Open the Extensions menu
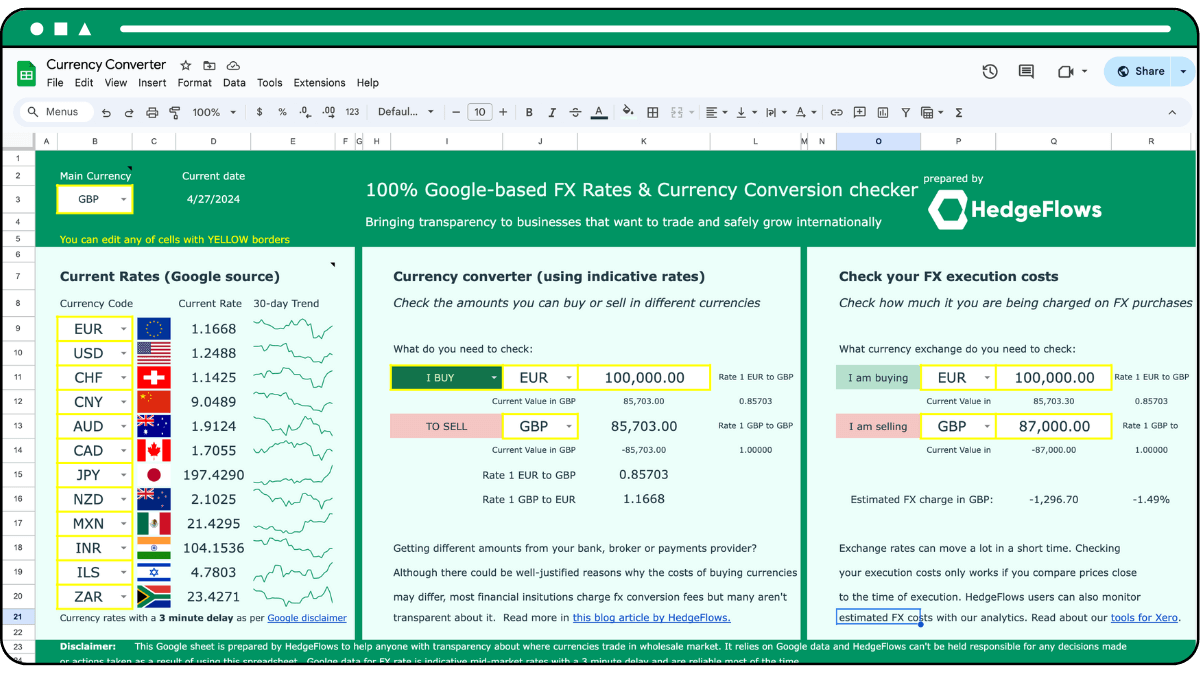 [x=319, y=82]
